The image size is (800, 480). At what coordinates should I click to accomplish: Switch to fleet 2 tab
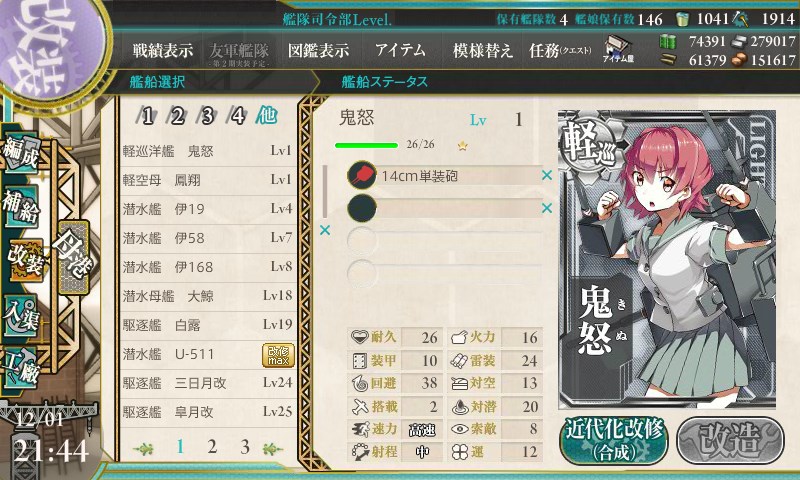click(x=177, y=116)
